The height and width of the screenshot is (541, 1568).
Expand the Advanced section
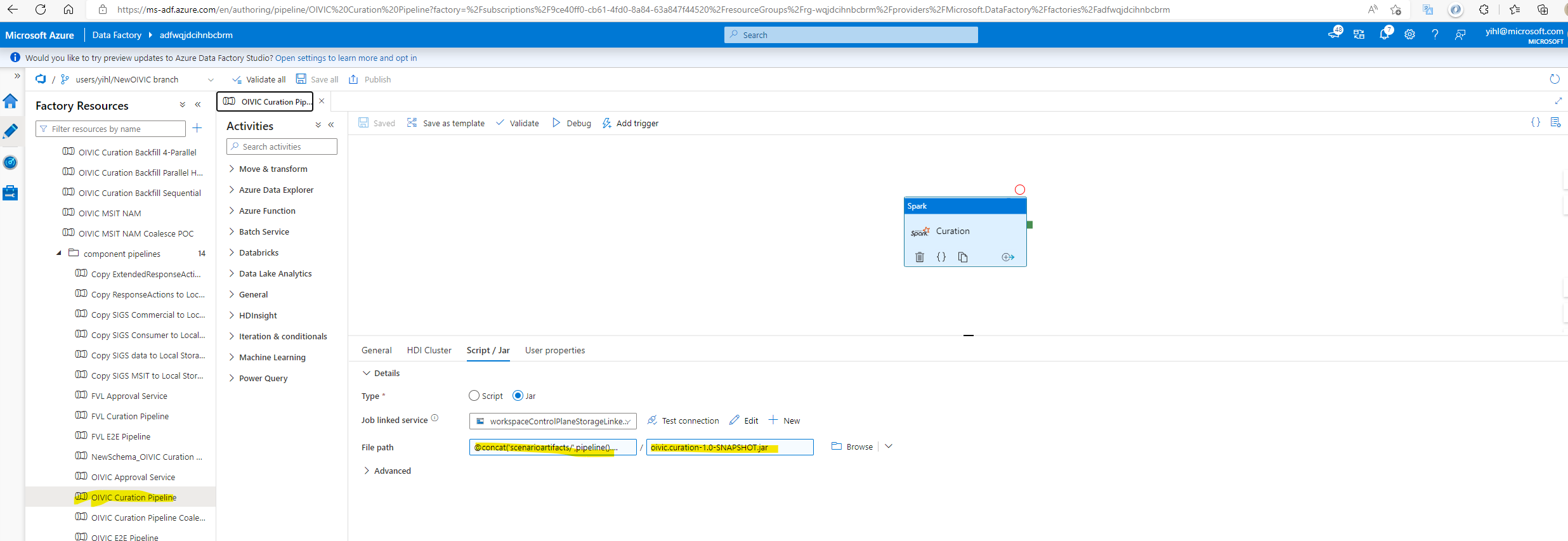point(387,471)
